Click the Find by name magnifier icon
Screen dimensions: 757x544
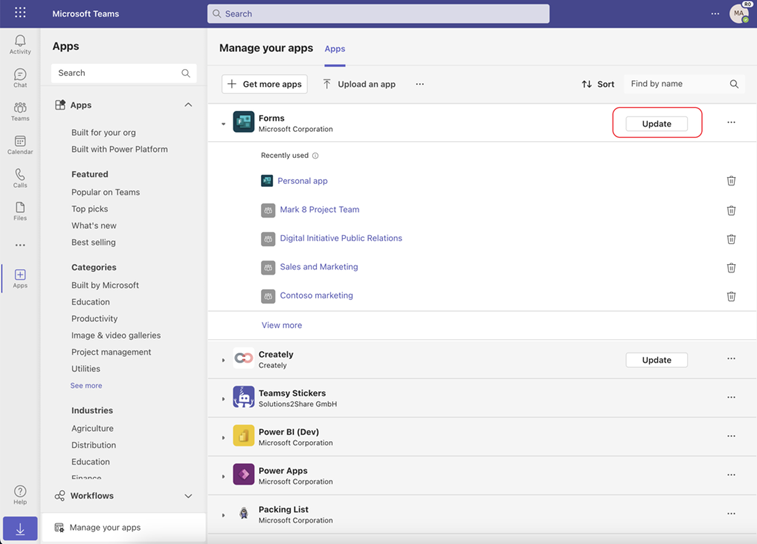pos(734,84)
